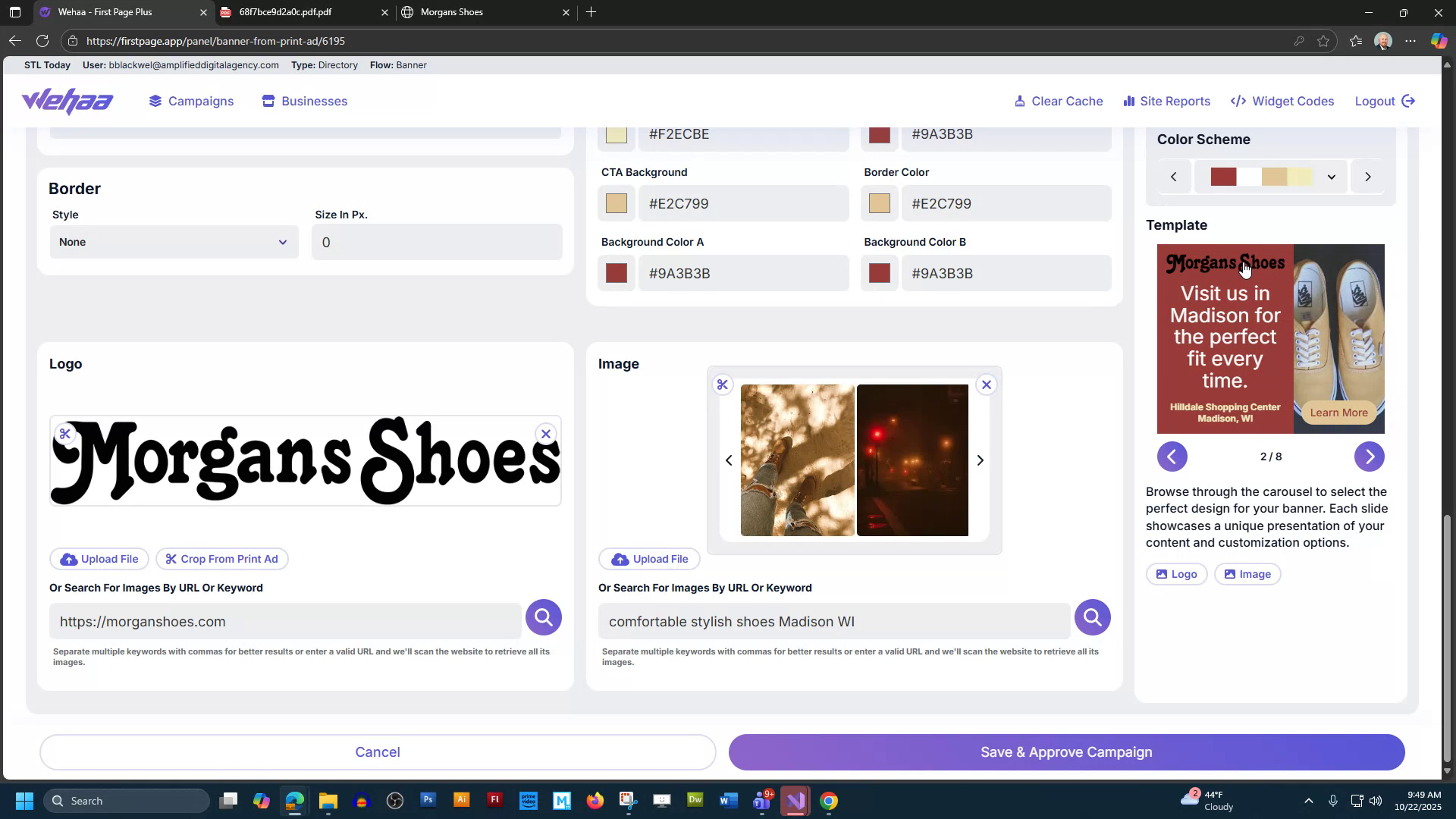This screenshot has height=819, width=1456.
Task: Click the CTA Background color swatch
Action: tap(617, 203)
